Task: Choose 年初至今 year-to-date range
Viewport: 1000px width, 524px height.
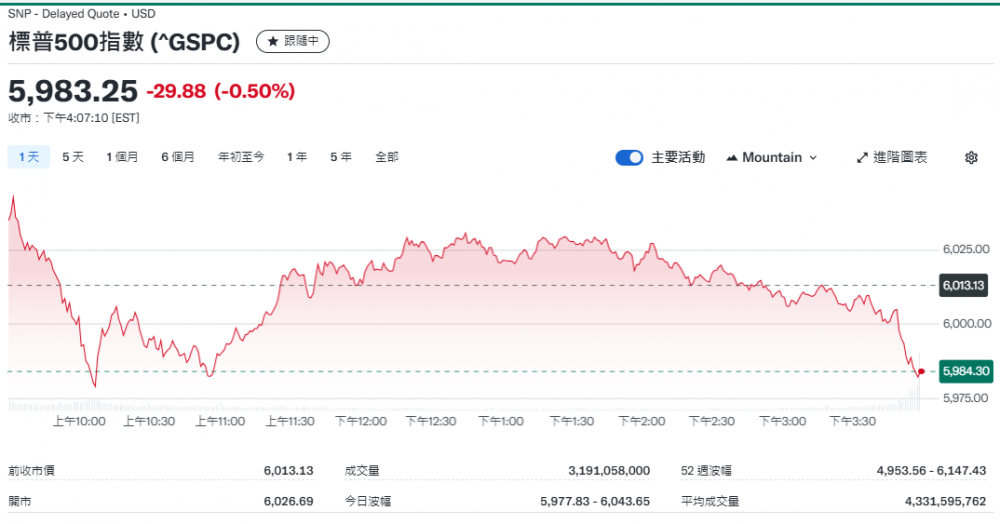Action: click(241, 157)
